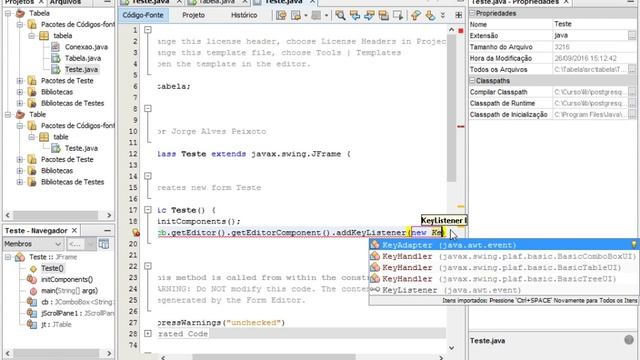The width and height of the screenshot is (640, 360).
Task: Click Find Previous Occurrence icon
Action: point(355,16)
